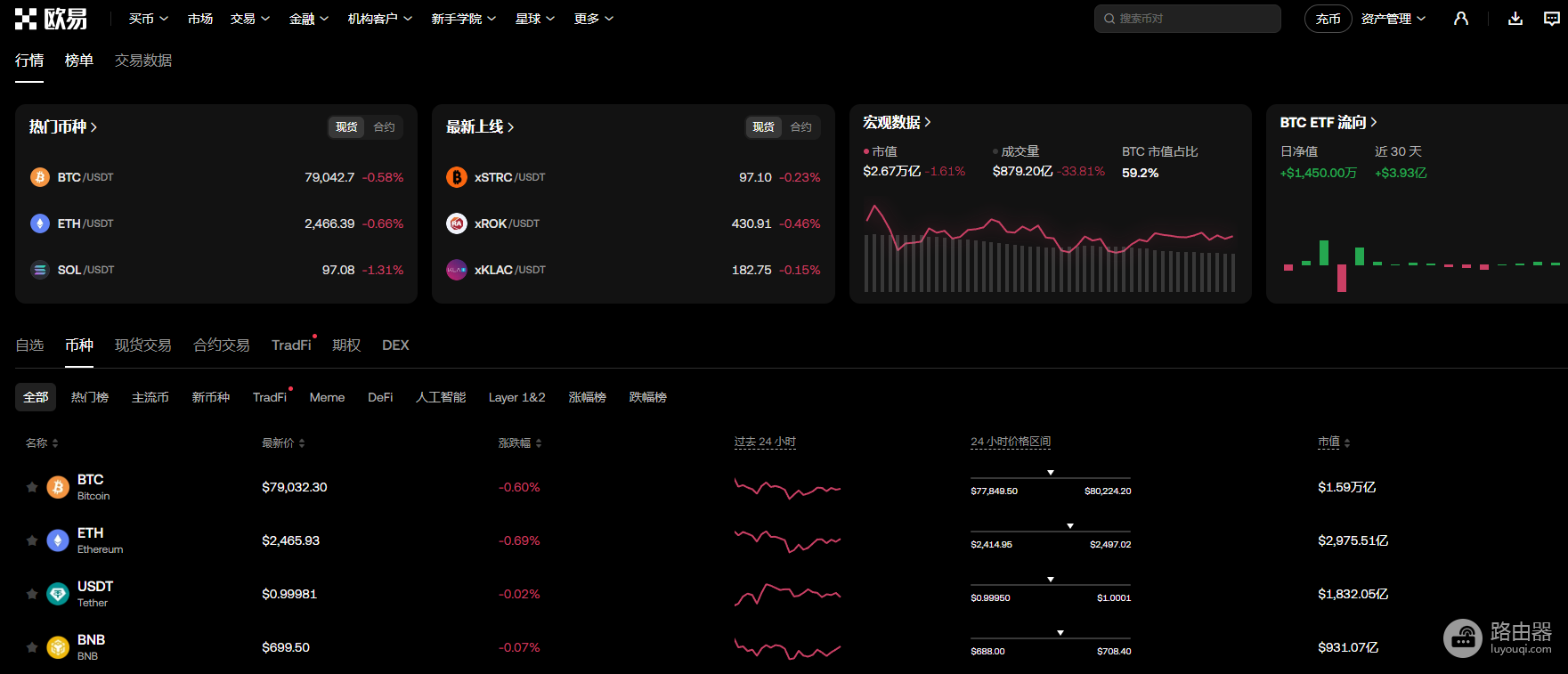Image resolution: width=1568 pixels, height=674 pixels.
Task: Switch to the 自选 tab
Action: click(29, 345)
